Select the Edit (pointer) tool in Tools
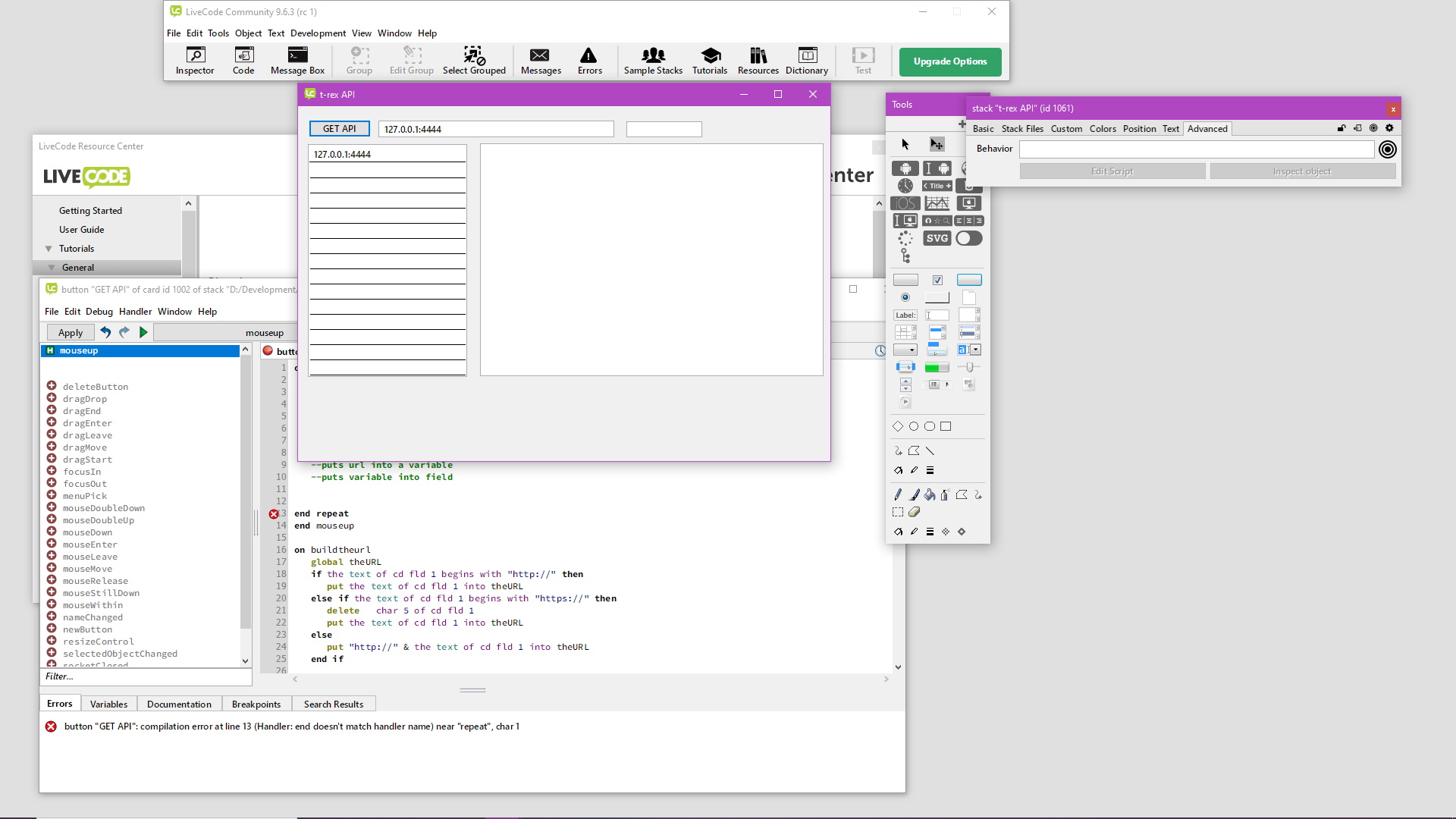 [937, 144]
